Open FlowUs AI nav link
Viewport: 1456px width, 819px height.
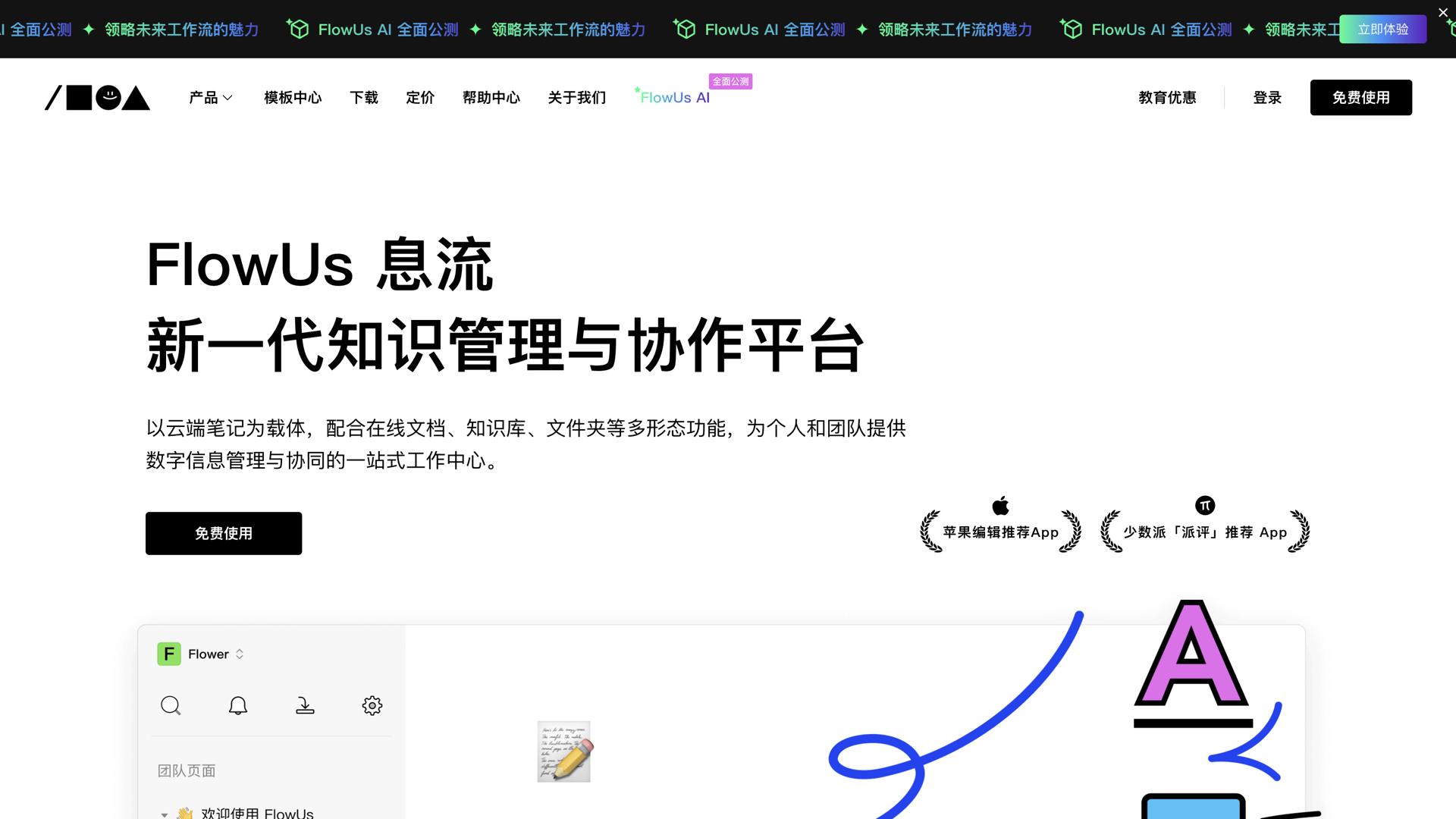[x=675, y=98]
